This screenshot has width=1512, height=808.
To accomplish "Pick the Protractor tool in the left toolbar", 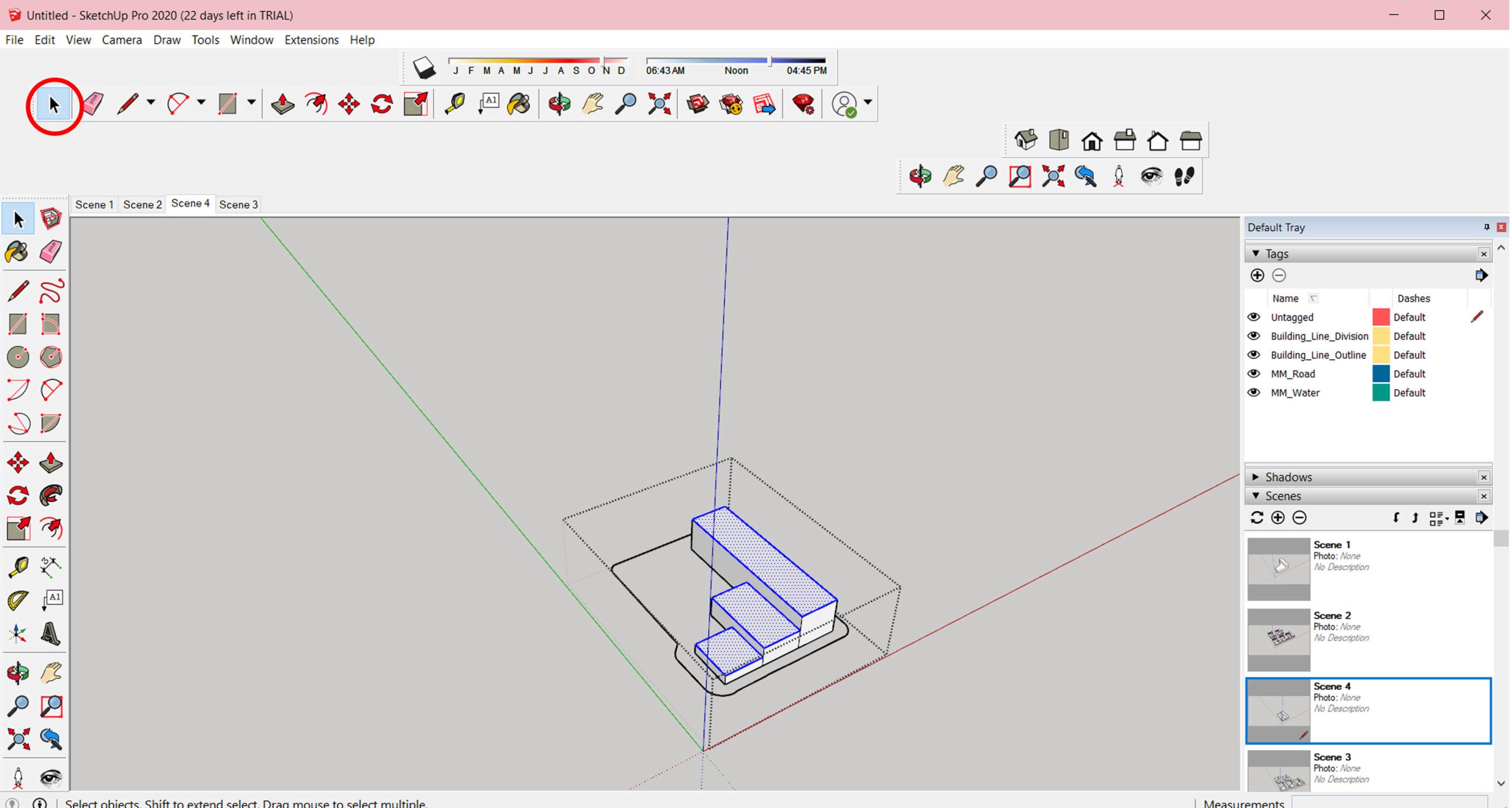I will point(18,601).
